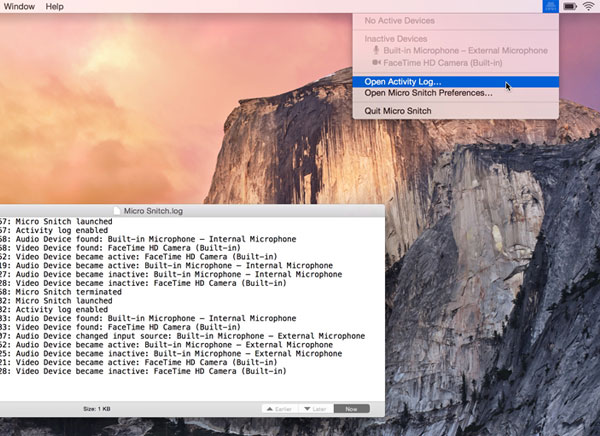Click the Size: 1 KB status text
The width and height of the screenshot is (600, 436).
pyautogui.click(x=97, y=409)
